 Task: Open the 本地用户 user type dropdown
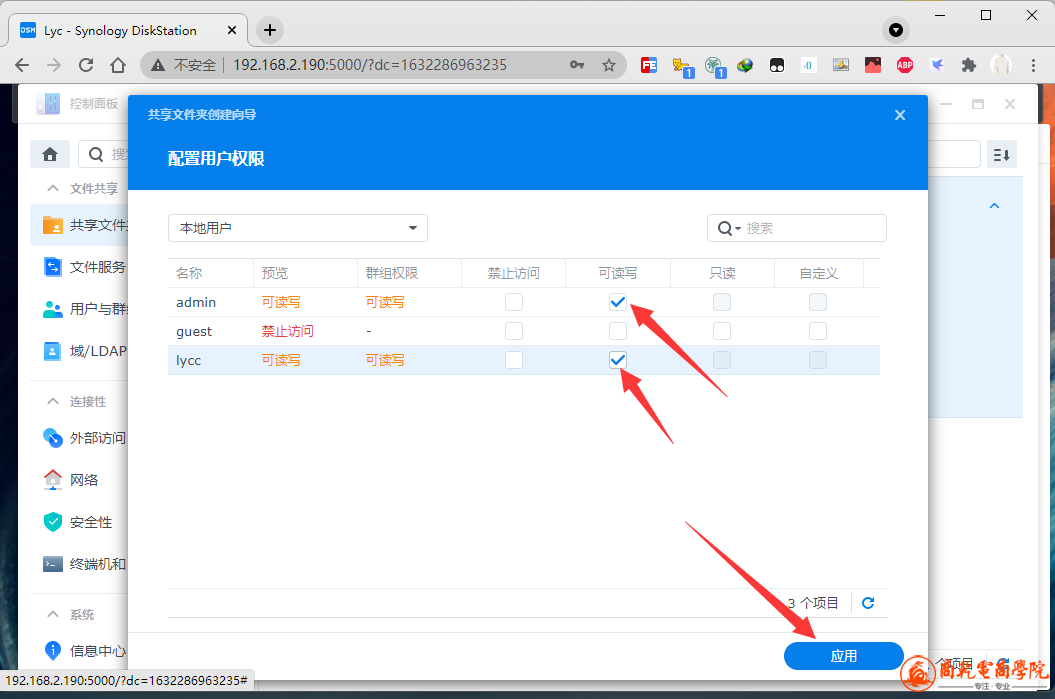(x=297, y=228)
